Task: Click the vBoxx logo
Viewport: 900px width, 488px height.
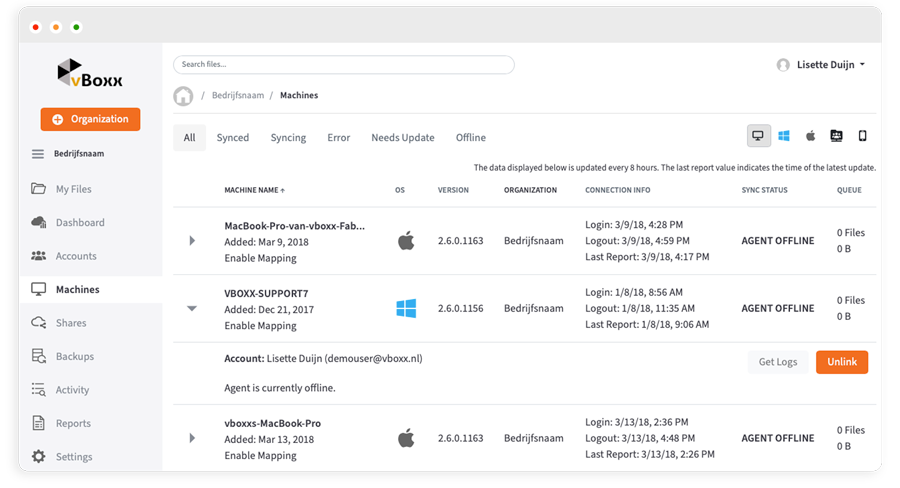Action: [x=90, y=75]
